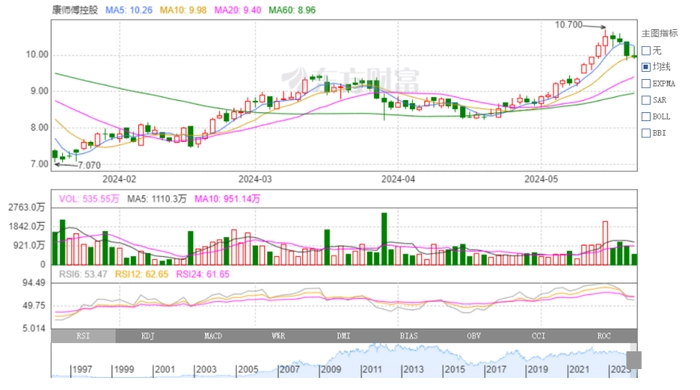
Task: Toggle the 均线 moving average checkbox
Action: coord(646,67)
